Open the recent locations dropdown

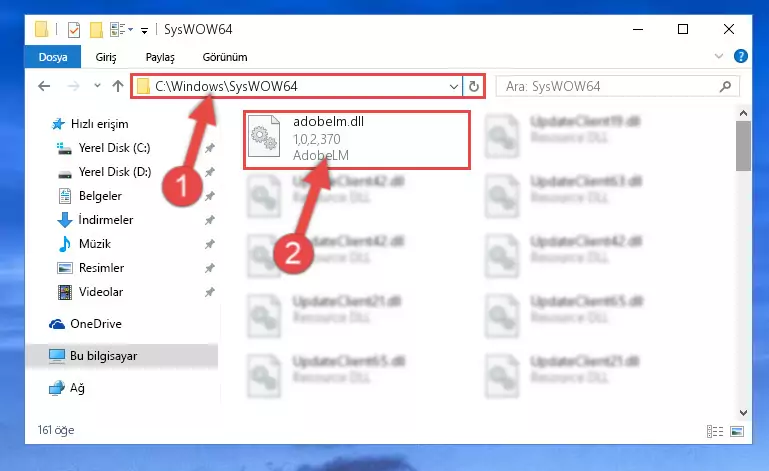[x=97, y=86]
